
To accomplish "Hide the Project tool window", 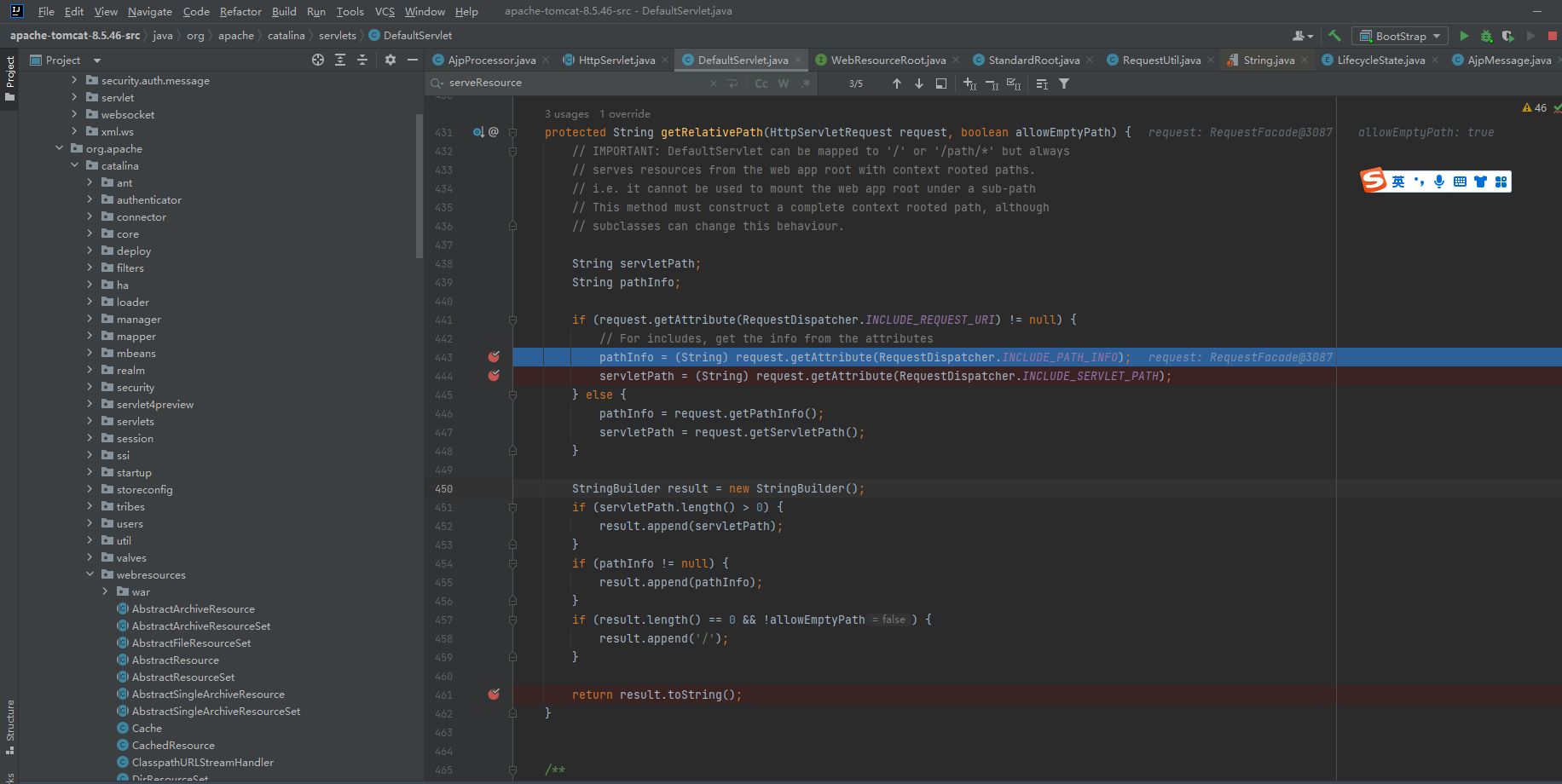I will (x=413, y=60).
